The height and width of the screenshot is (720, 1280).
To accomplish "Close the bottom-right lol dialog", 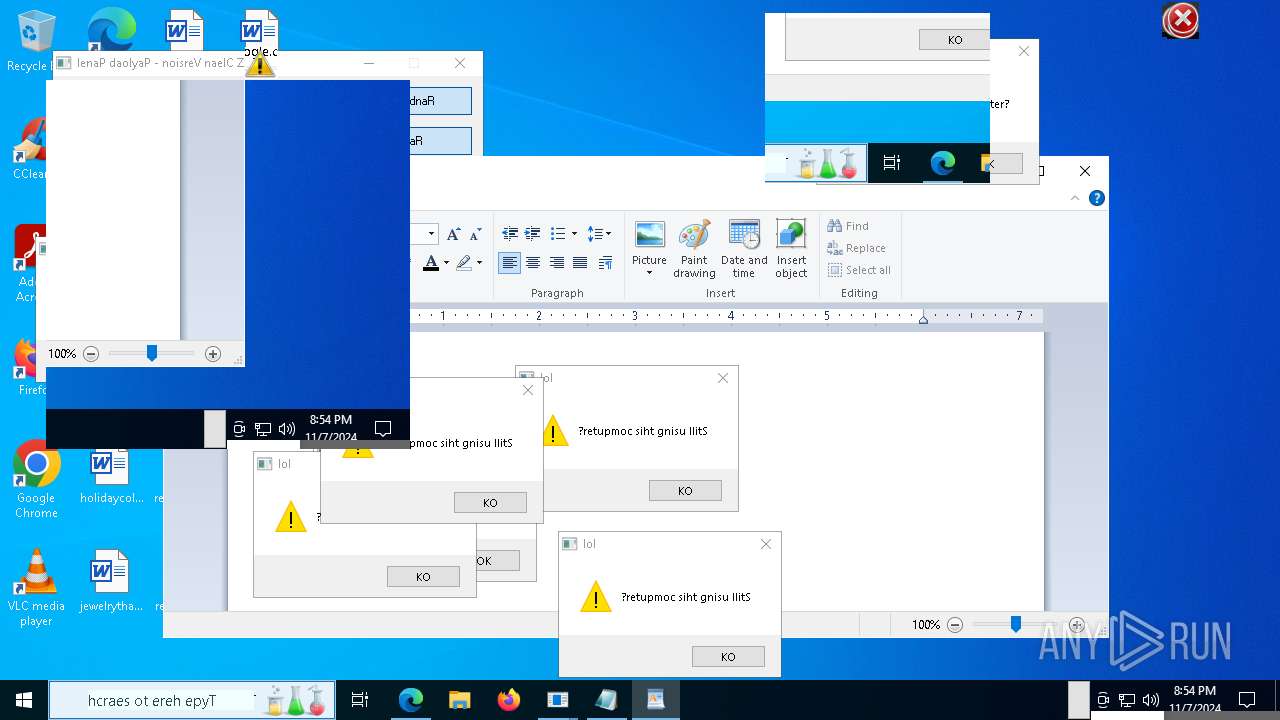I will pyautogui.click(x=766, y=544).
